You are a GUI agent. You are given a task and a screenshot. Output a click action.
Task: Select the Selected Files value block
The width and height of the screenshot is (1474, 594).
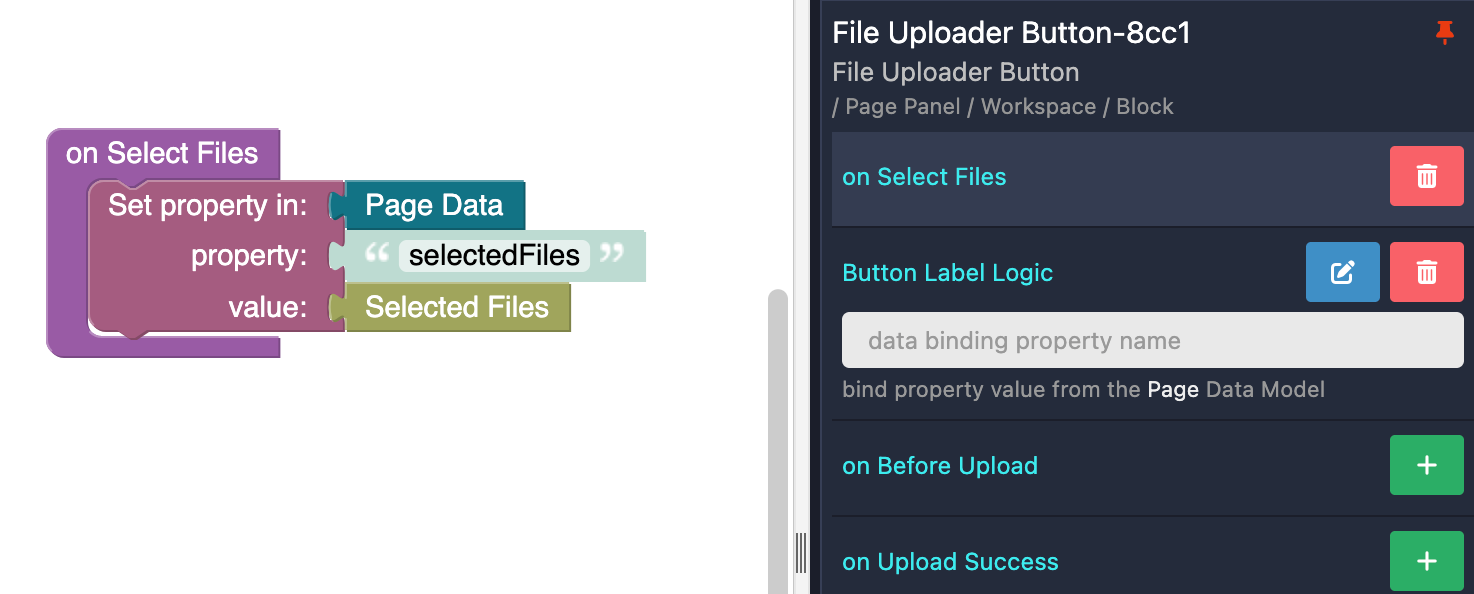[x=457, y=307]
